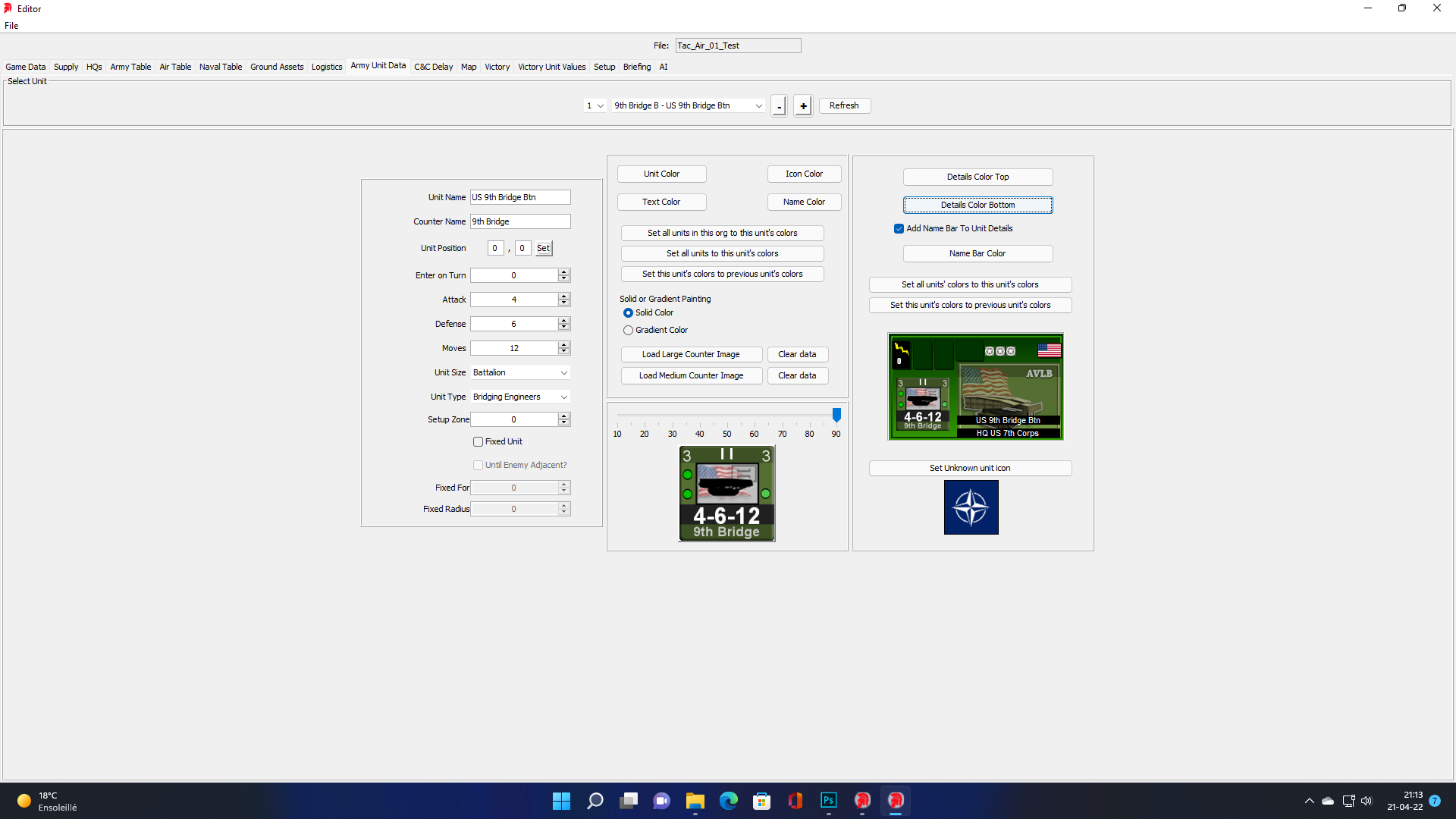This screenshot has width=1456, height=819.
Task: Open Office app in taskbar
Action: coord(795,801)
